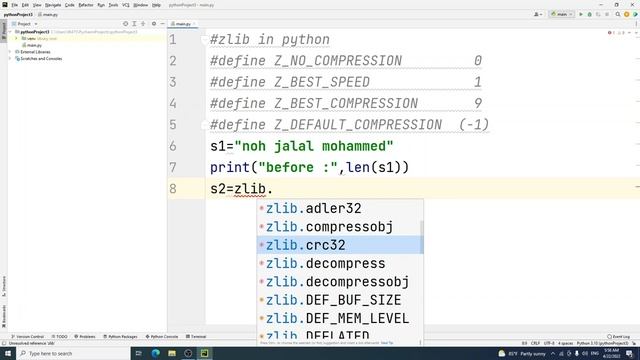Open the Terminal tool window
Screen dimensions: 640x360
(196, 336)
